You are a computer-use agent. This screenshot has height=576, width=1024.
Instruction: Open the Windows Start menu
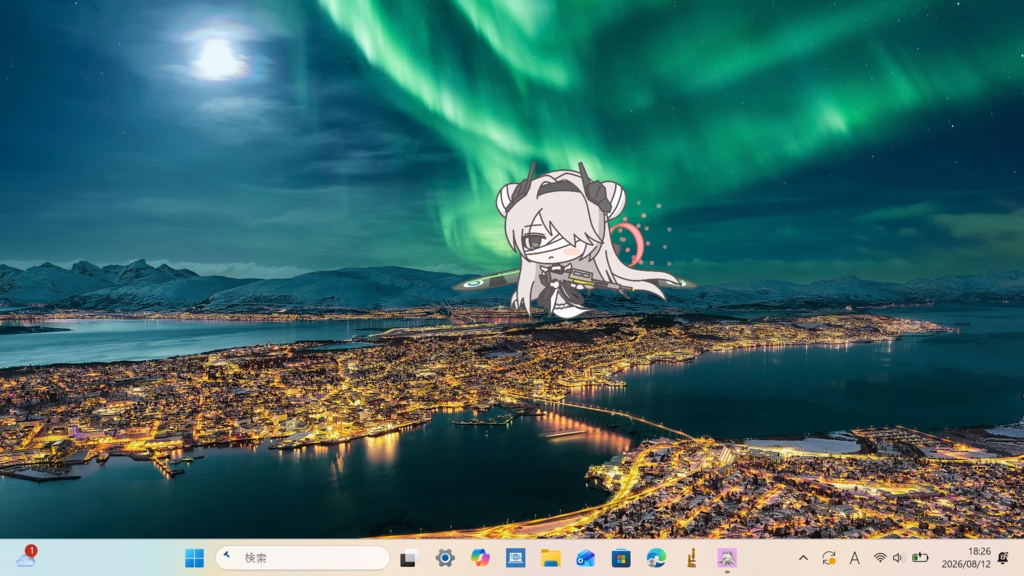coord(194,558)
